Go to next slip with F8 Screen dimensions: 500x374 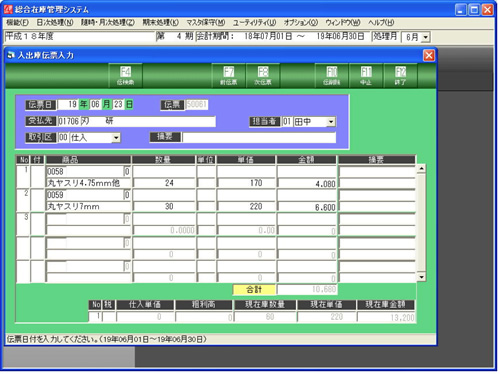click(x=263, y=76)
